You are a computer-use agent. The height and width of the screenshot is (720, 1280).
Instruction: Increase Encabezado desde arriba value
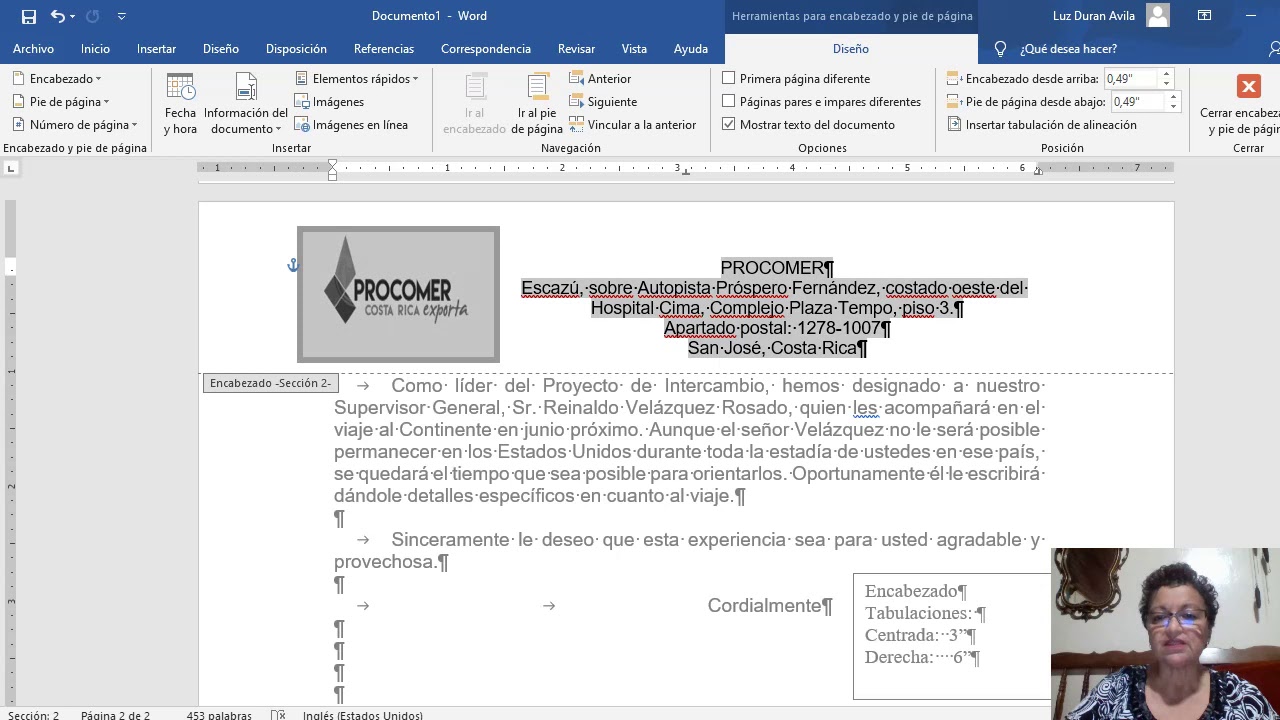tap(1166, 74)
